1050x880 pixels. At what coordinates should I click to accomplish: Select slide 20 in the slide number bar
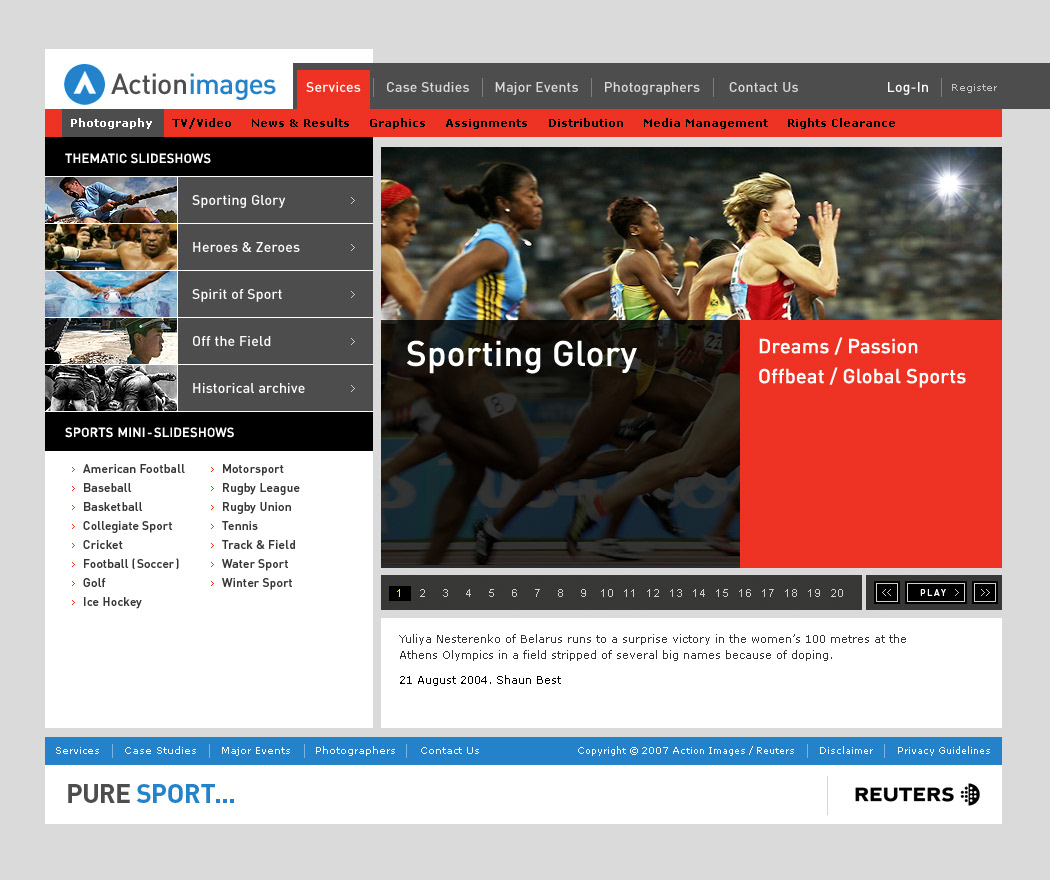pyautogui.click(x=837, y=593)
